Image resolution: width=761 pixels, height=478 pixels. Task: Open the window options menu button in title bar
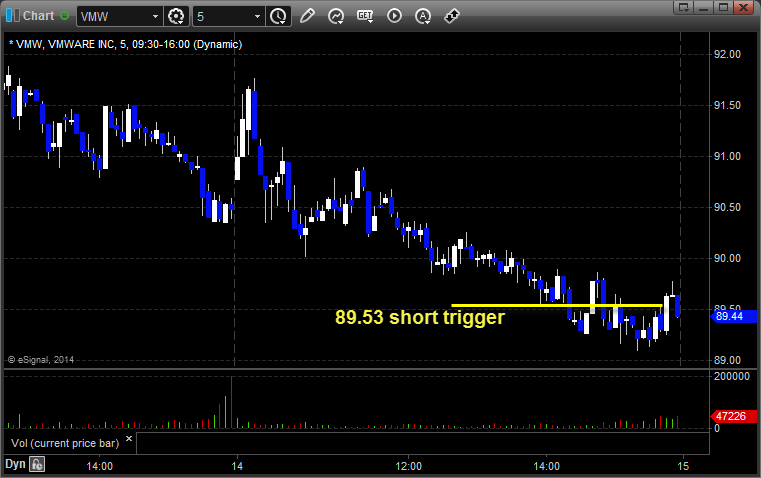(684, 7)
